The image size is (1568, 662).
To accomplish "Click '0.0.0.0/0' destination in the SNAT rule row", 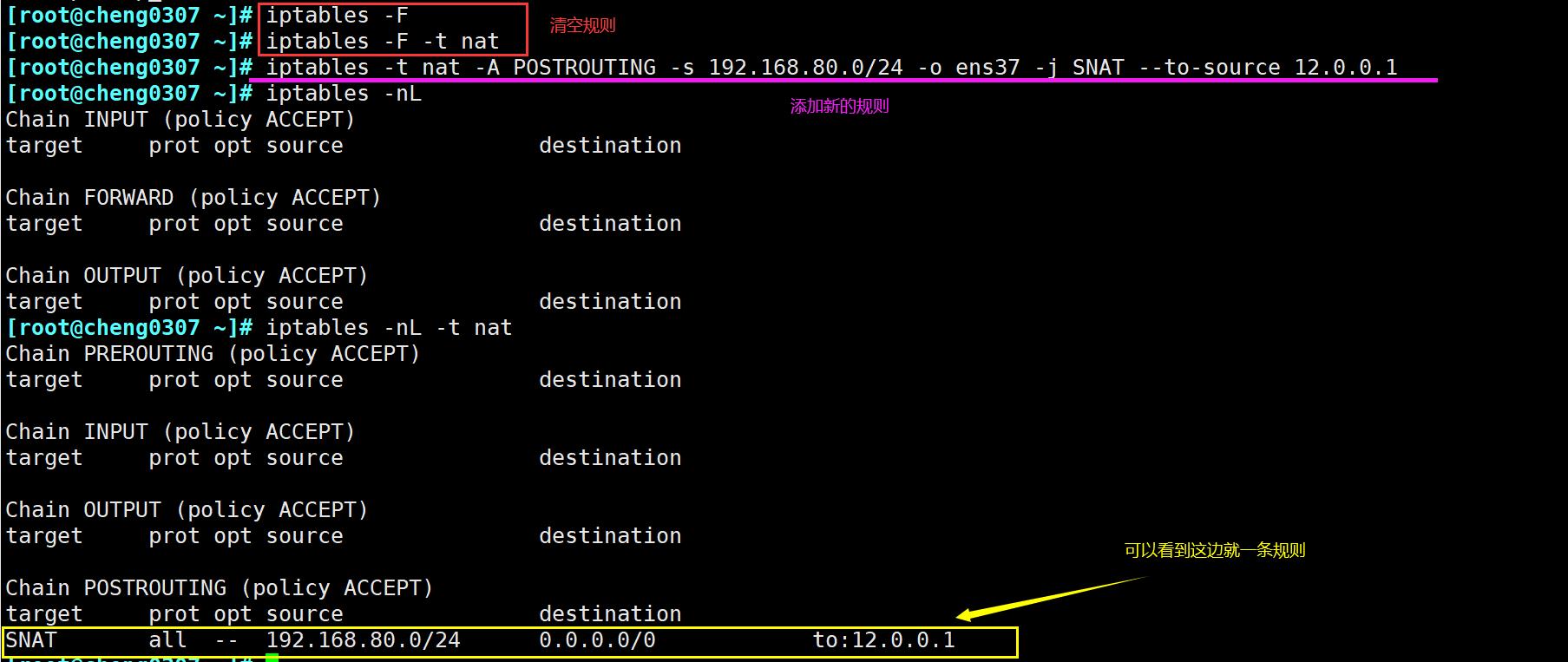I will coord(597,640).
